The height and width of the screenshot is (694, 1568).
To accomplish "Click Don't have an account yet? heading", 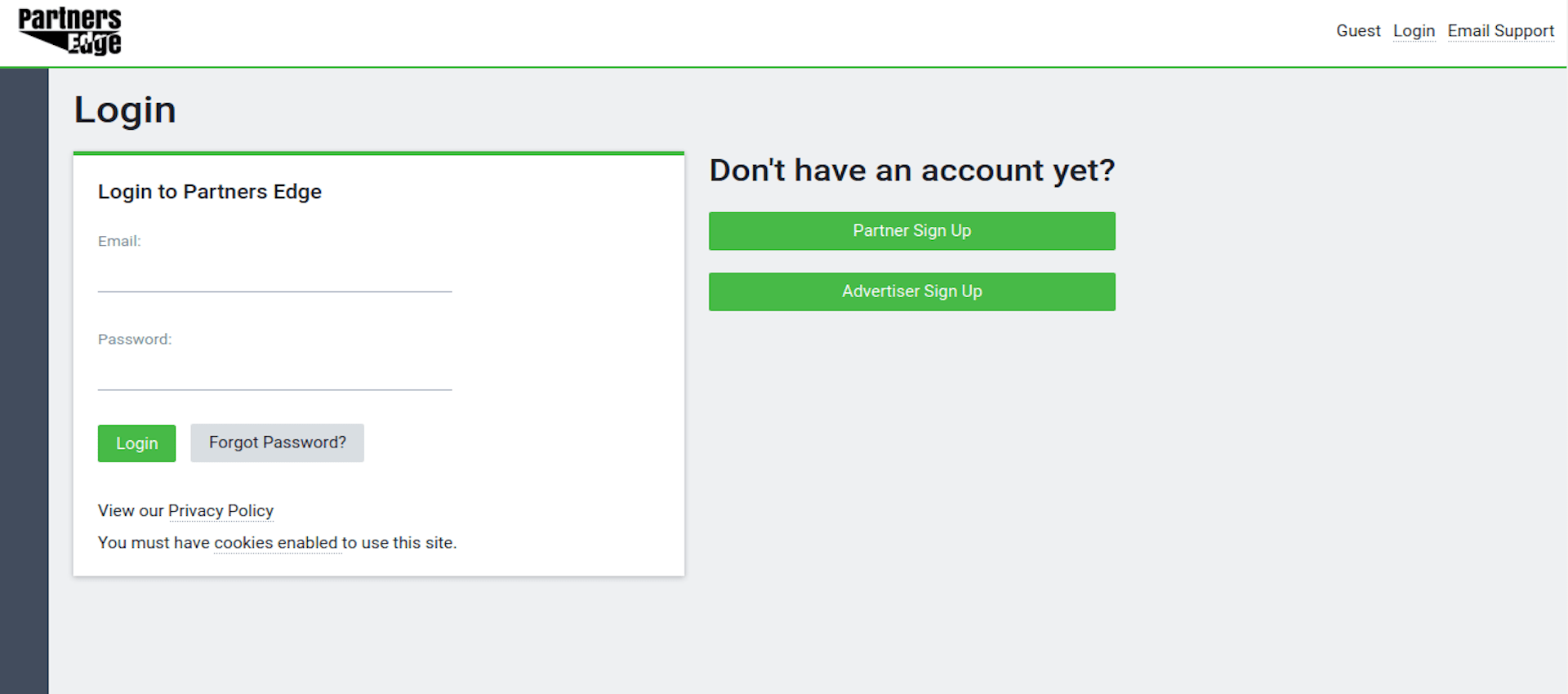I will (911, 171).
